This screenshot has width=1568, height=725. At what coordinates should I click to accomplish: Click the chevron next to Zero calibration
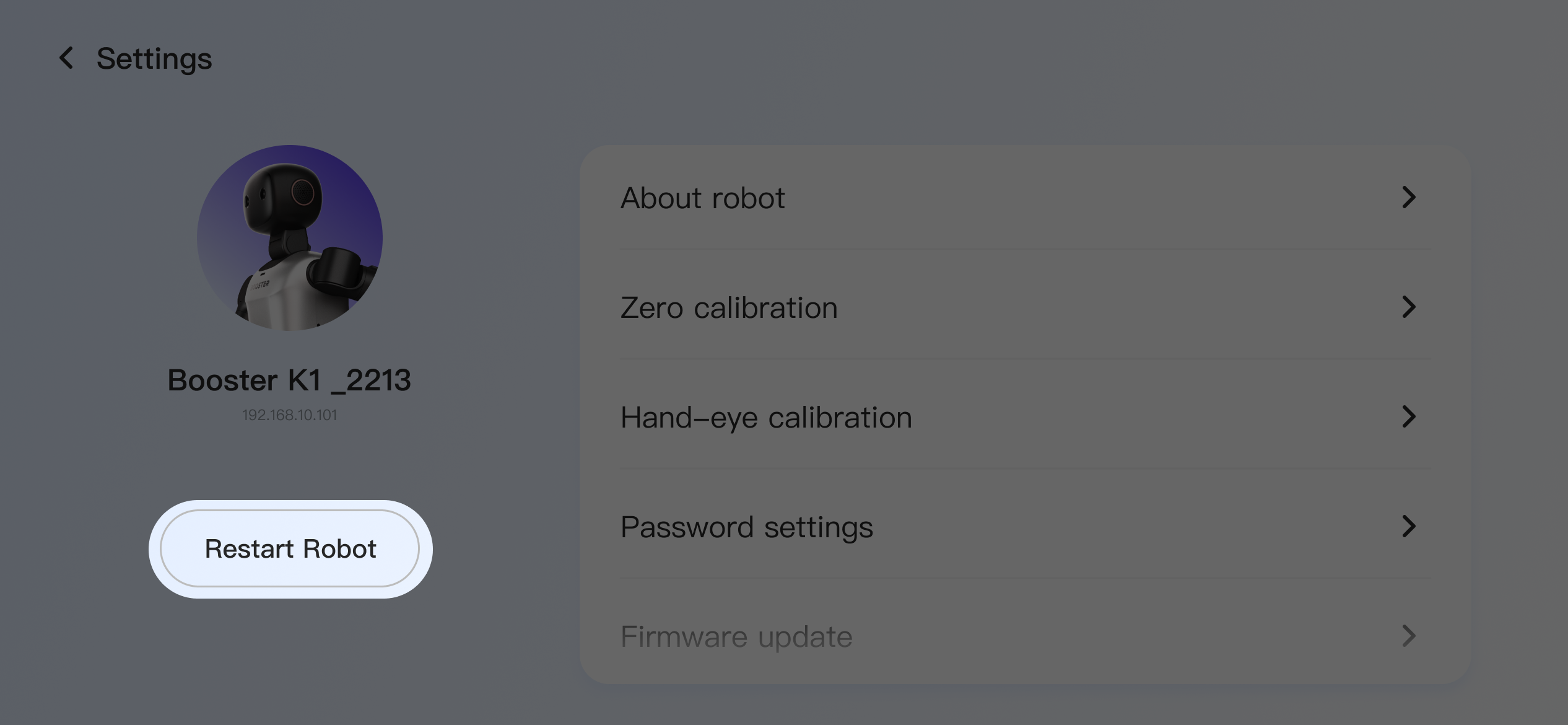click(1408, 307)
